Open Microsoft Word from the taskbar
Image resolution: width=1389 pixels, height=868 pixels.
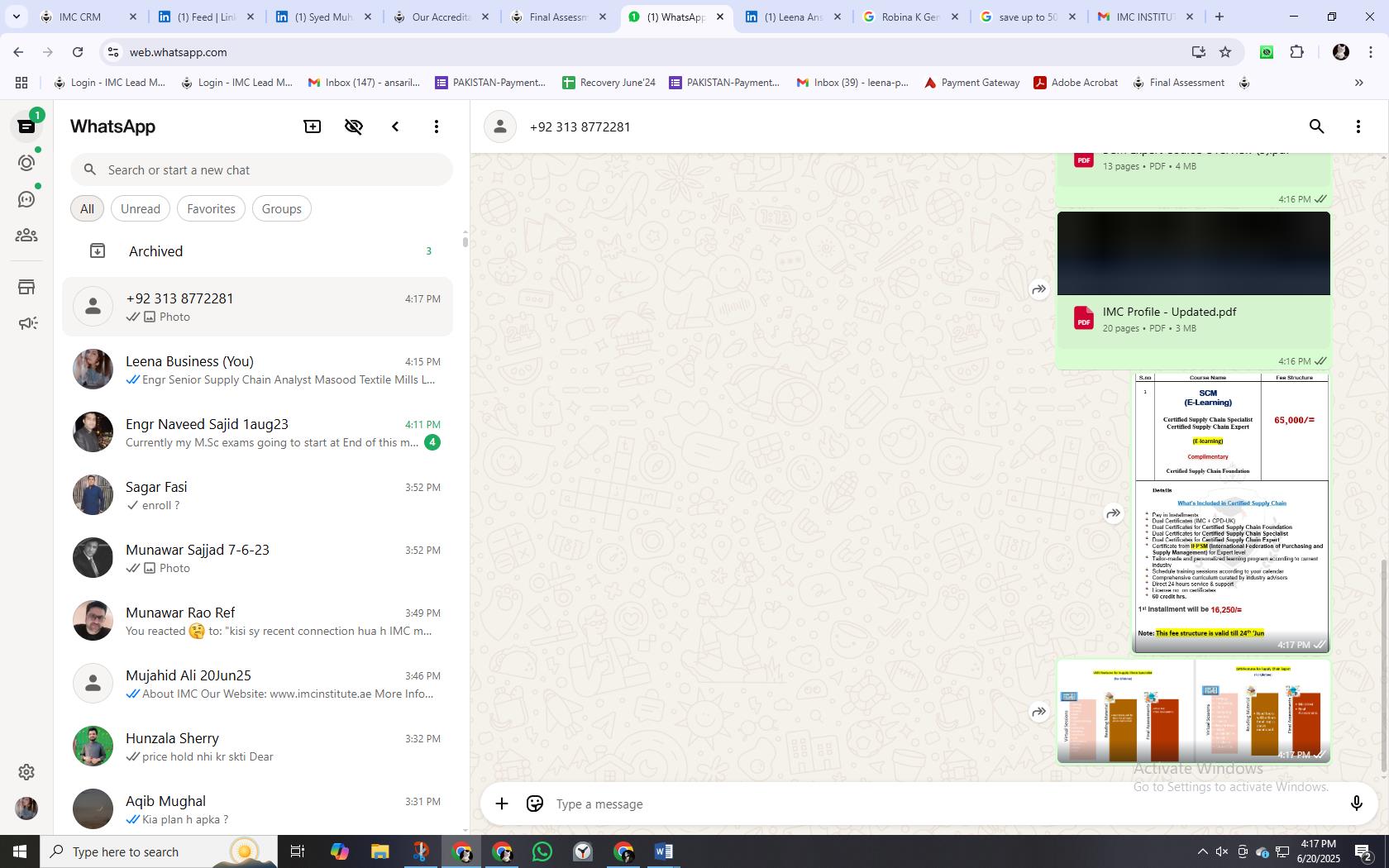pyautogui.click(x=664, y=851)
